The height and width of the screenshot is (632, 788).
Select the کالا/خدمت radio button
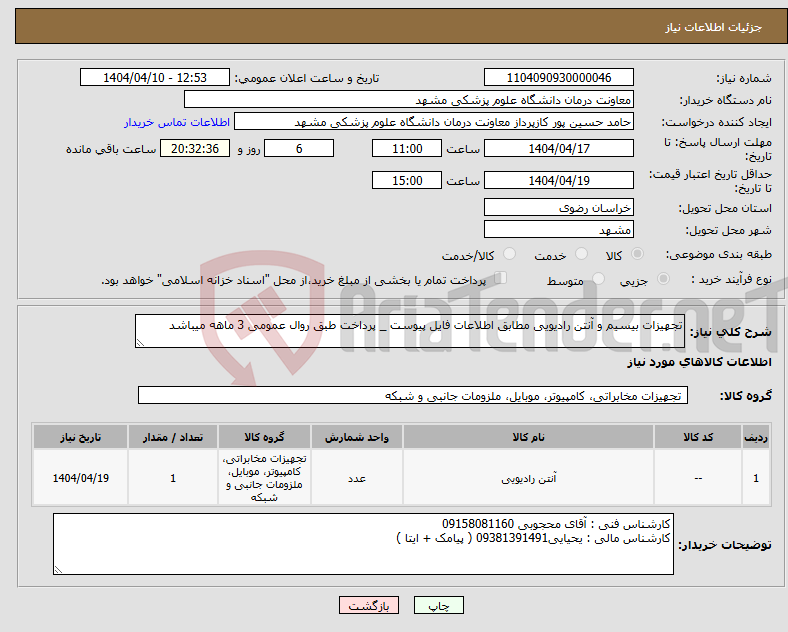click(x=509, y=254)
